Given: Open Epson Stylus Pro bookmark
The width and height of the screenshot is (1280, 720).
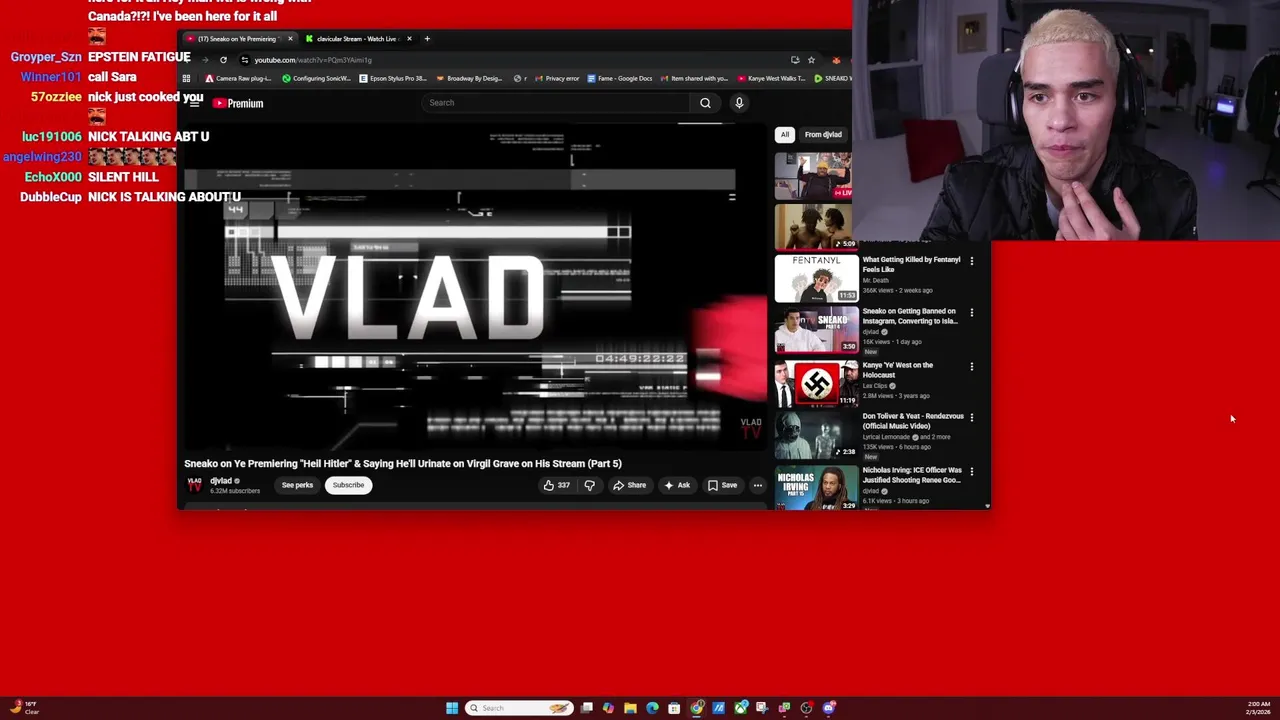Looking at the screenshot, I should (x=392, y=78).
